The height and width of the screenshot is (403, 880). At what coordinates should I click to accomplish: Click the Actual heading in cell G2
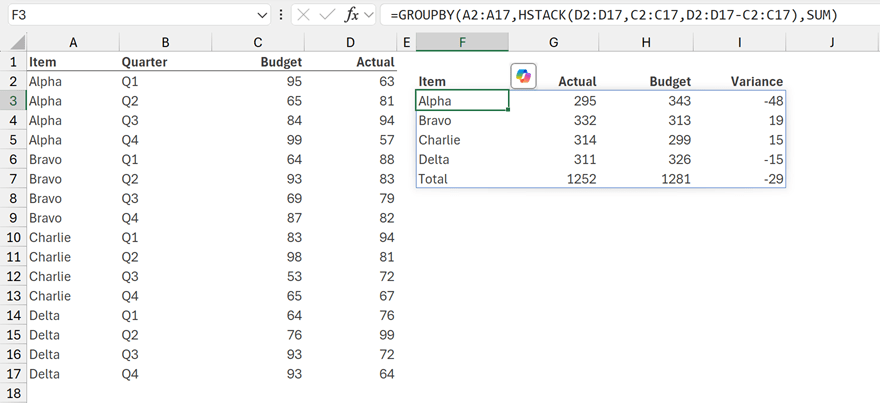click(x=577, y=81)
